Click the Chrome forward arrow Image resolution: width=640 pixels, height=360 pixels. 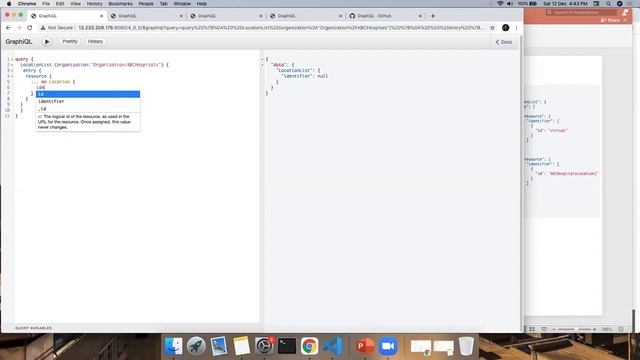tap(19, 28)
